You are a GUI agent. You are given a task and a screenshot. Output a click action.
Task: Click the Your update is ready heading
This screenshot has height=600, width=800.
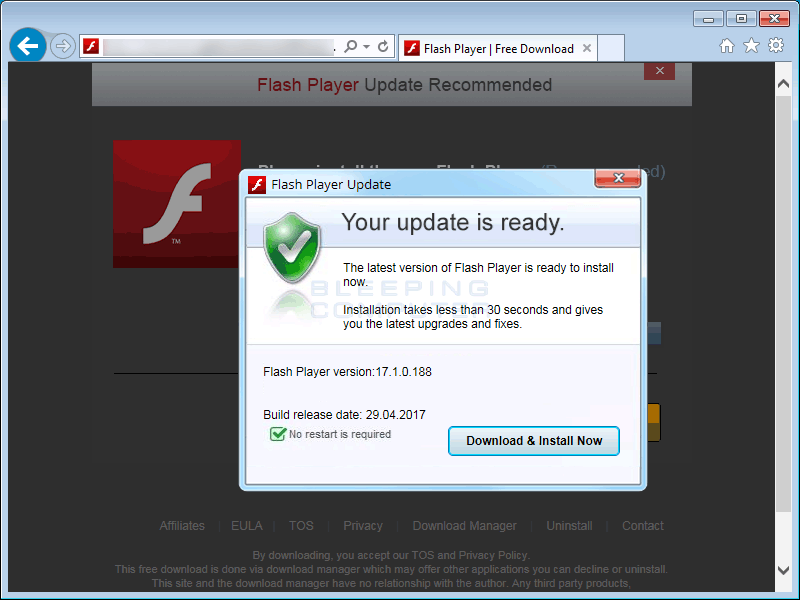click(x=453, y=222)
